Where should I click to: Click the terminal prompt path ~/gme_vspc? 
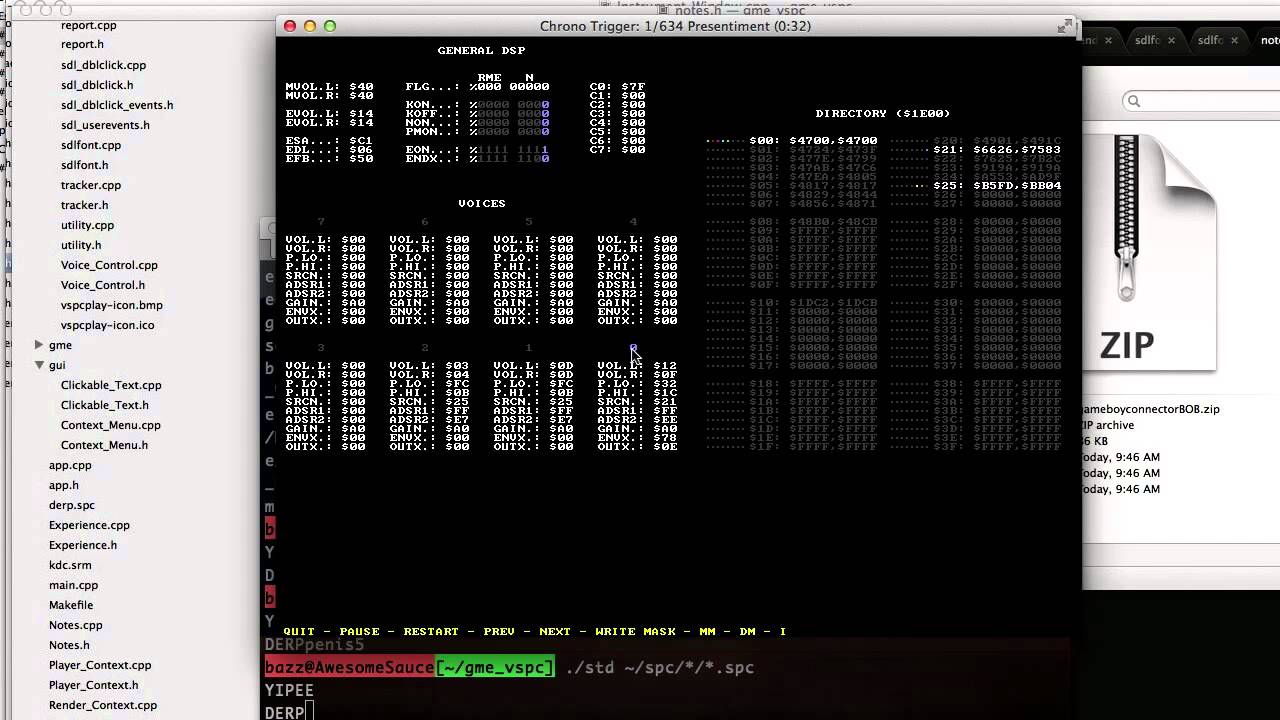[x=495, y=667]
